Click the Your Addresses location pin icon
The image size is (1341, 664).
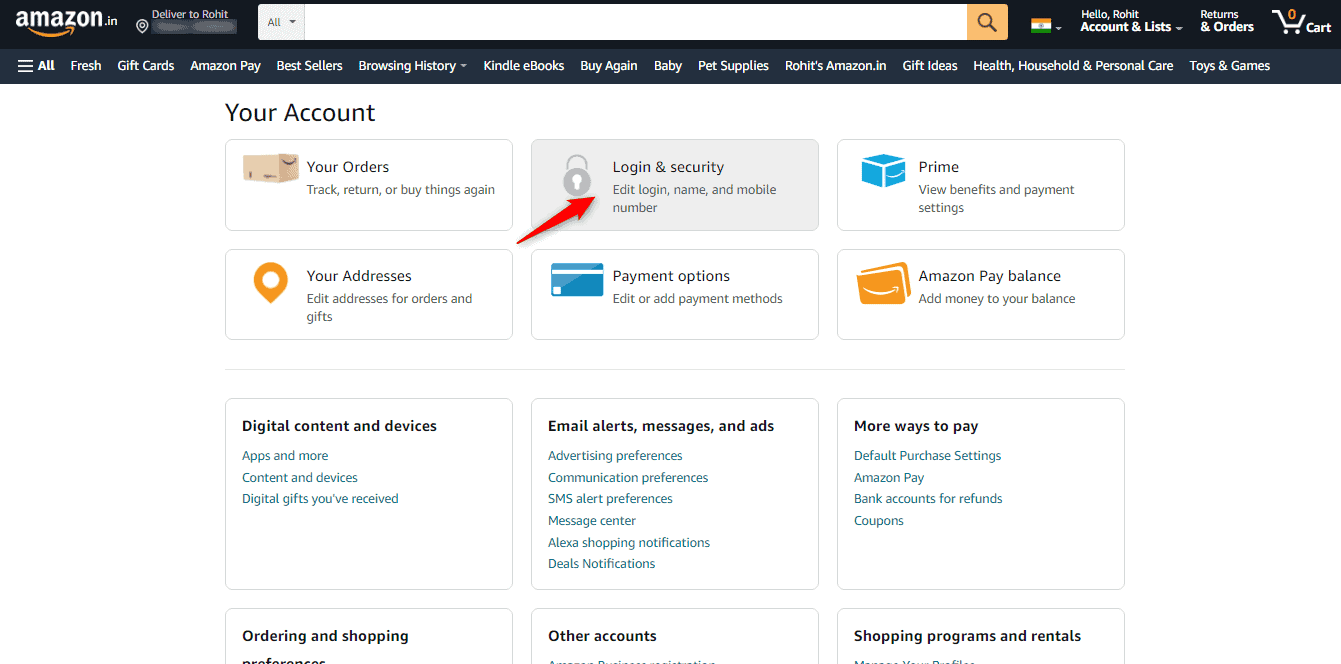(x=270, y=283)
